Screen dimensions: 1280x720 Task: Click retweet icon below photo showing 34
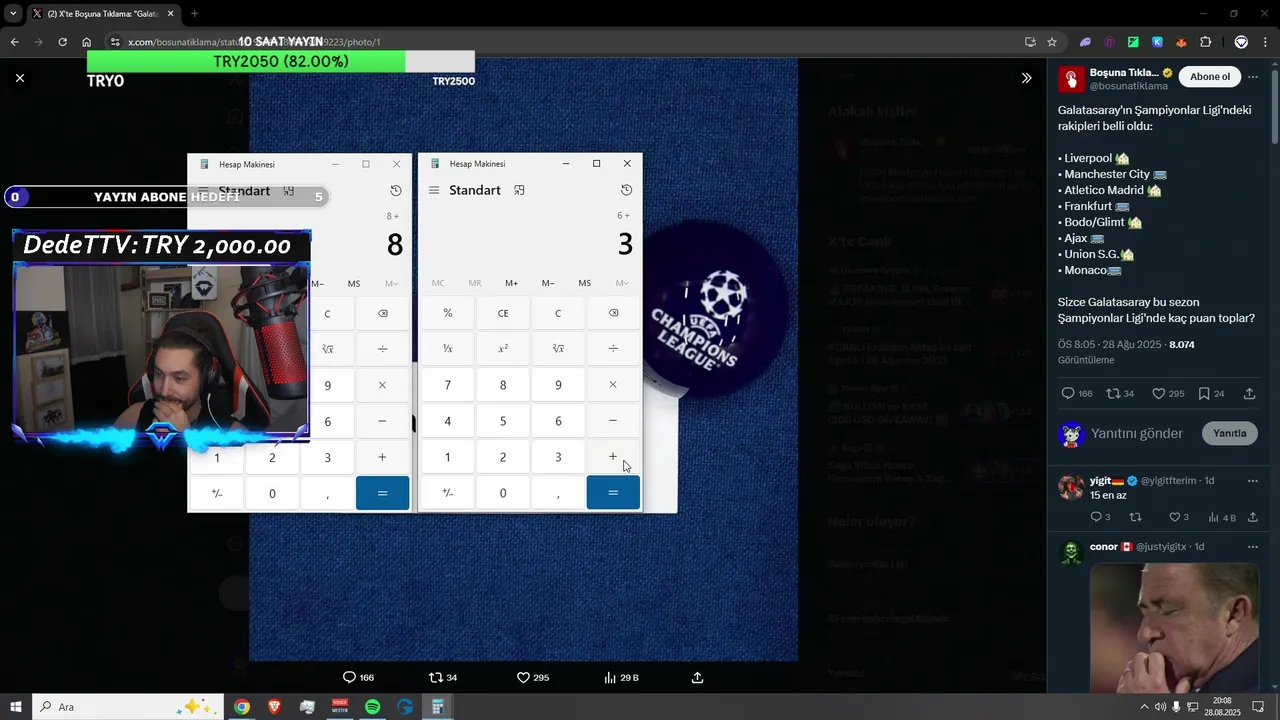pos(435,677)
